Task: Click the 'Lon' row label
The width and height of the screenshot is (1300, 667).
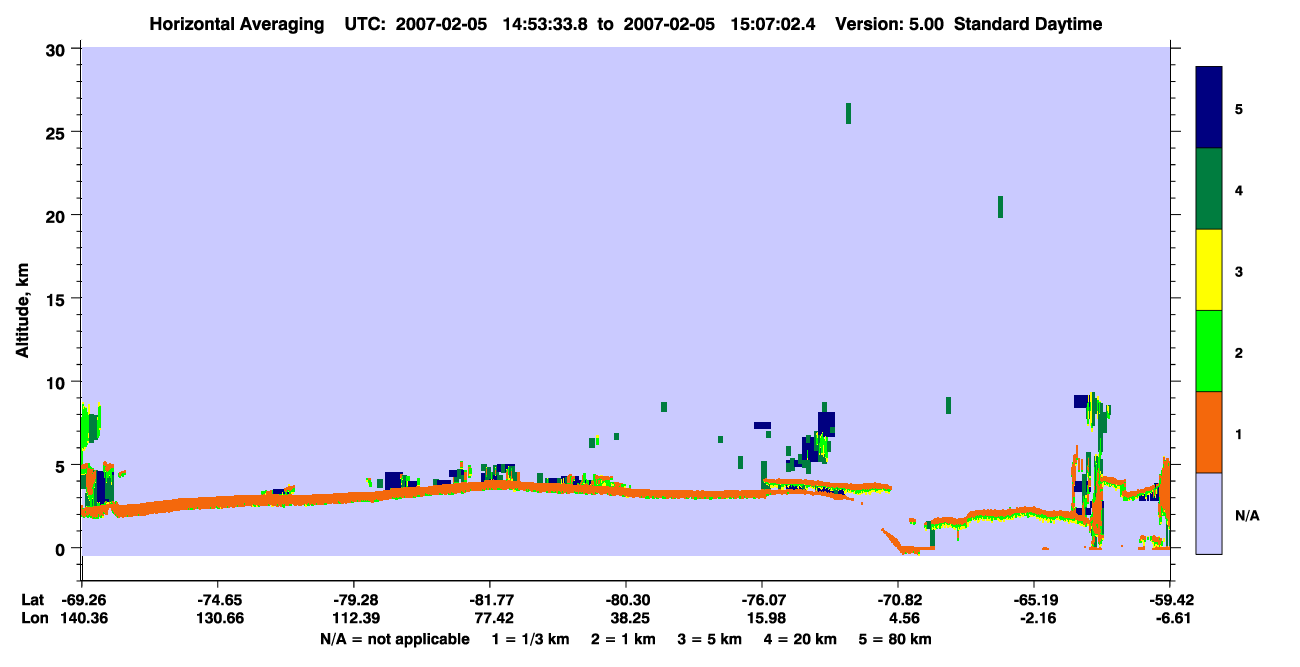Action: [x=33, y=619]
